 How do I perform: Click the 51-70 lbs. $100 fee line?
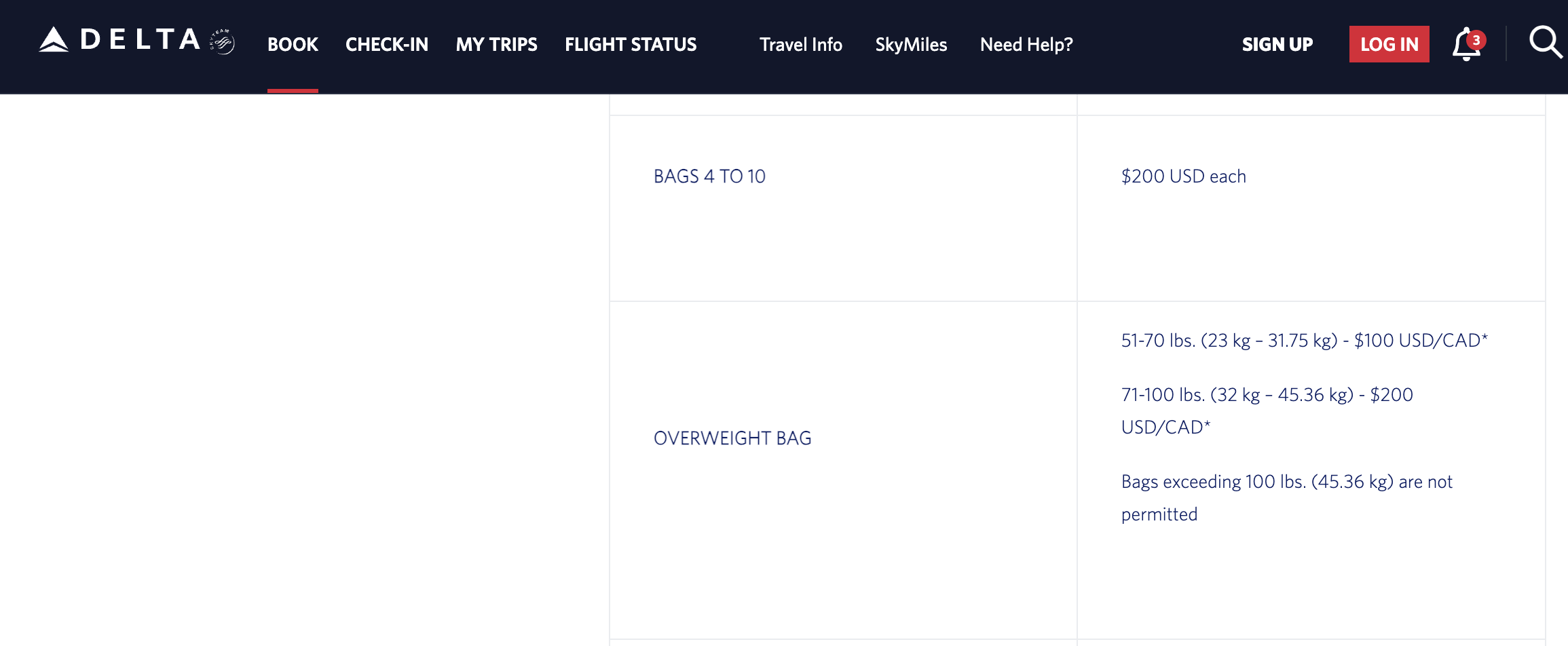pyautogui.click(x=1304, y=341)
